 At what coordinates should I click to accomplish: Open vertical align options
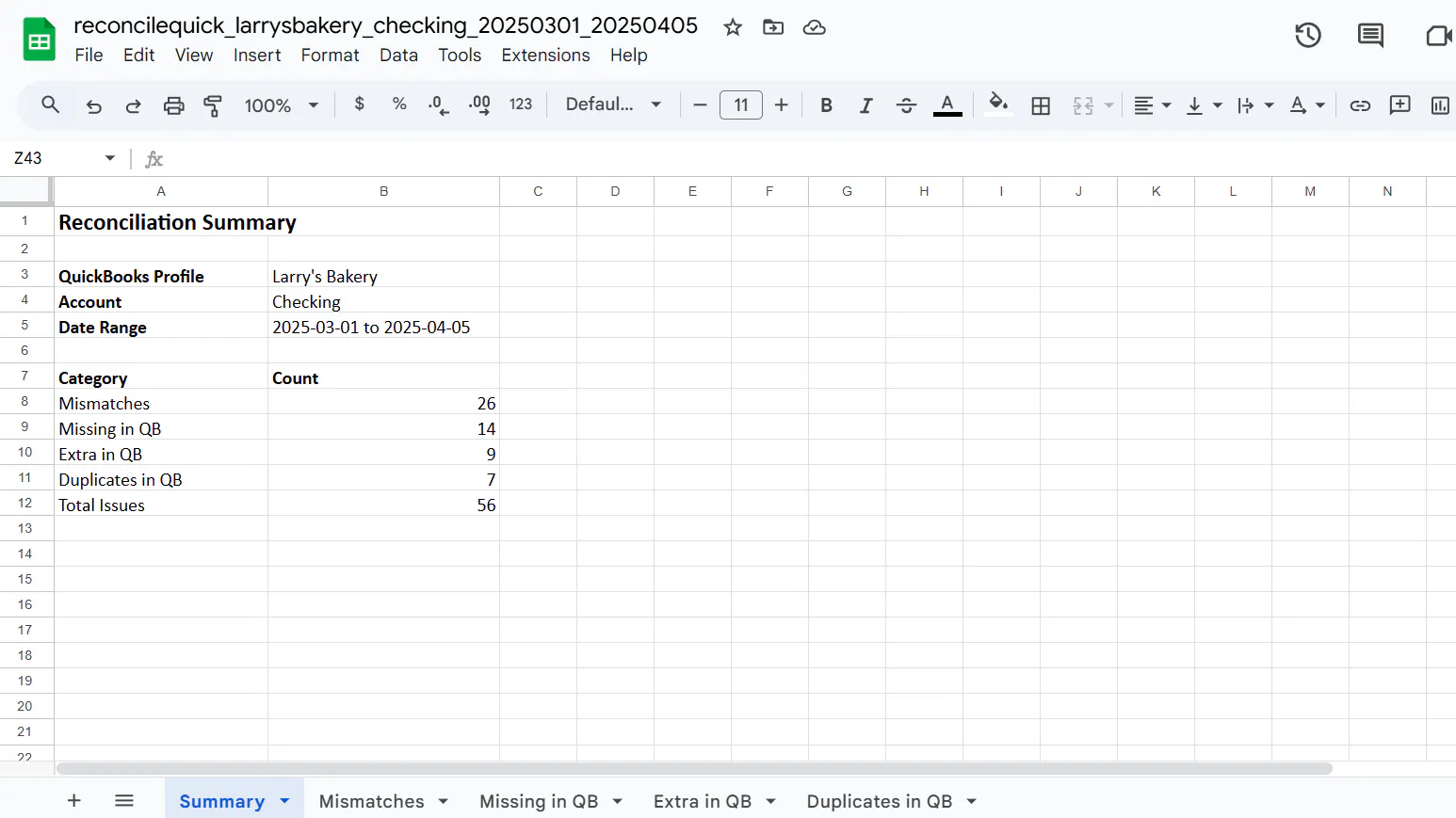pos(1204,105)
